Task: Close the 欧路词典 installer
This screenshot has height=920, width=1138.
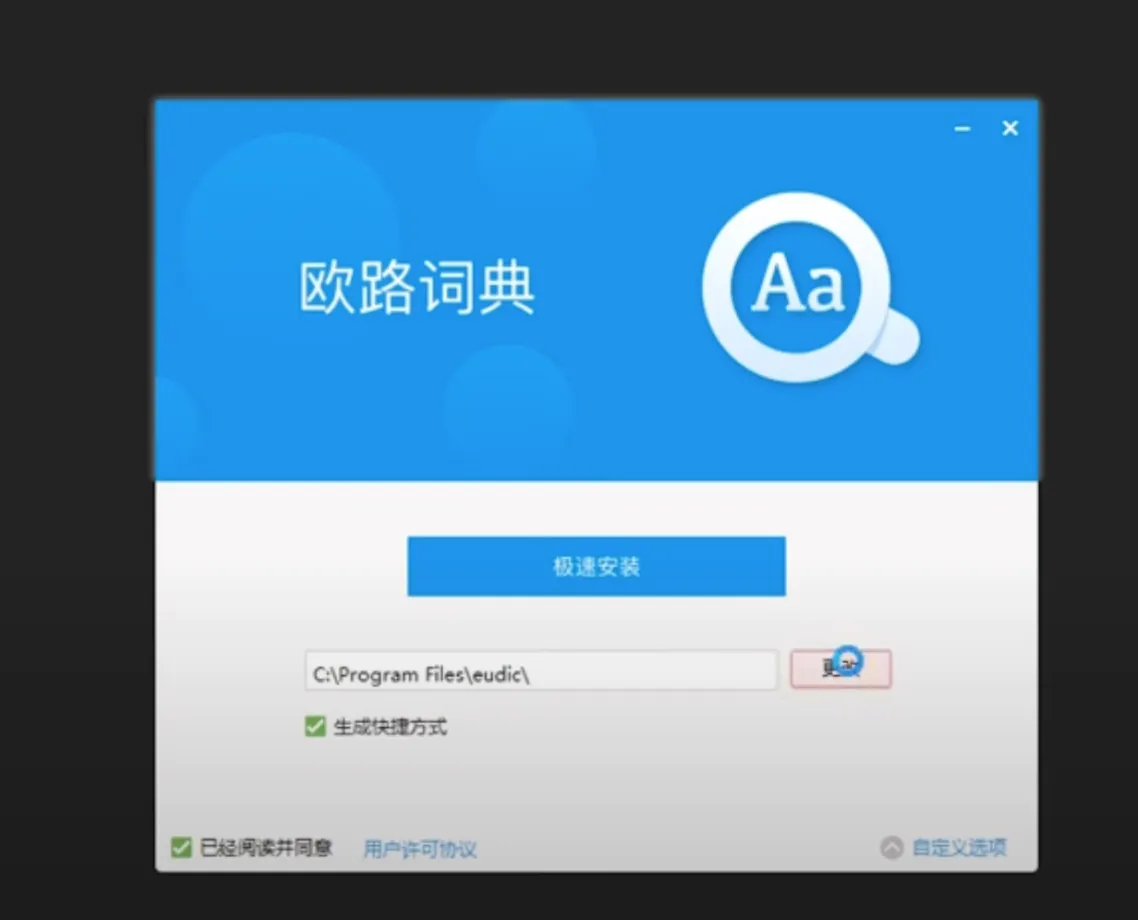Action: coord(1010,128)
